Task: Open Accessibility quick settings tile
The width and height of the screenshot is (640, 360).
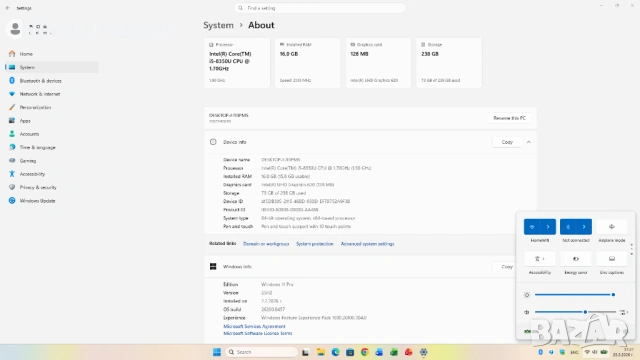Action: (540, 259)
